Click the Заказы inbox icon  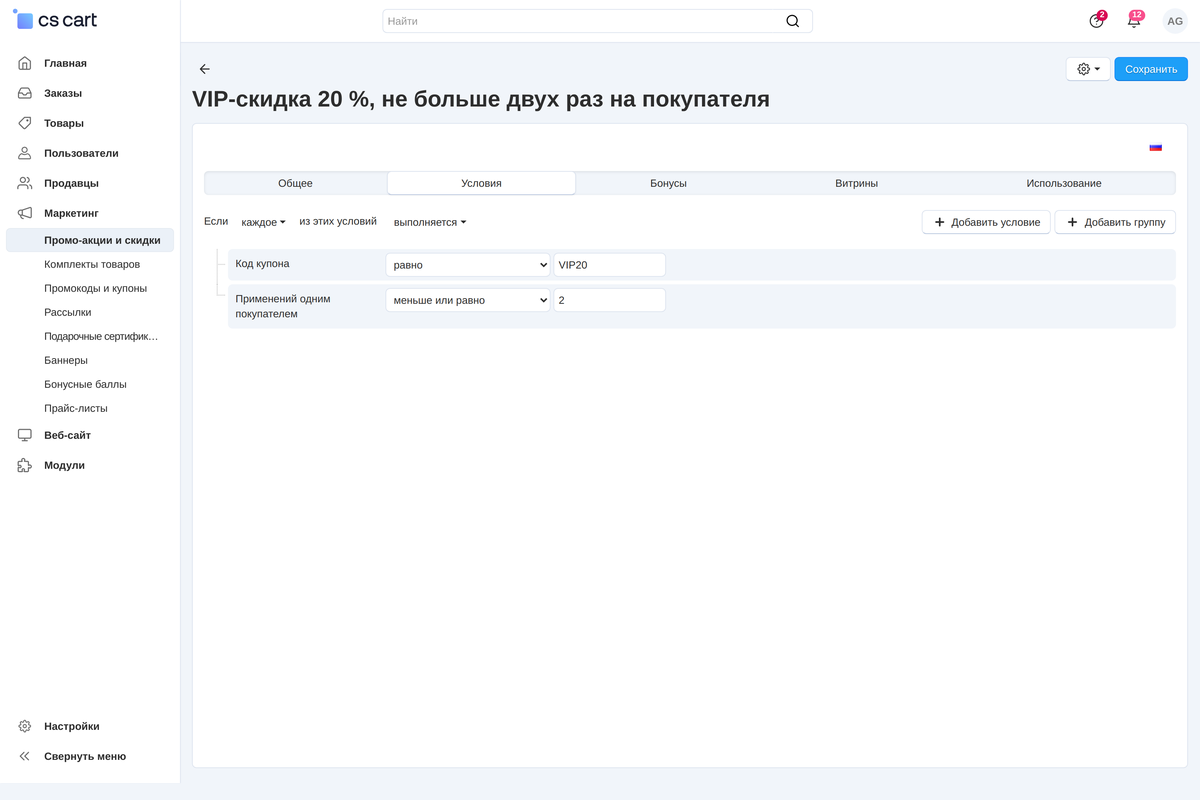[25, 93]
